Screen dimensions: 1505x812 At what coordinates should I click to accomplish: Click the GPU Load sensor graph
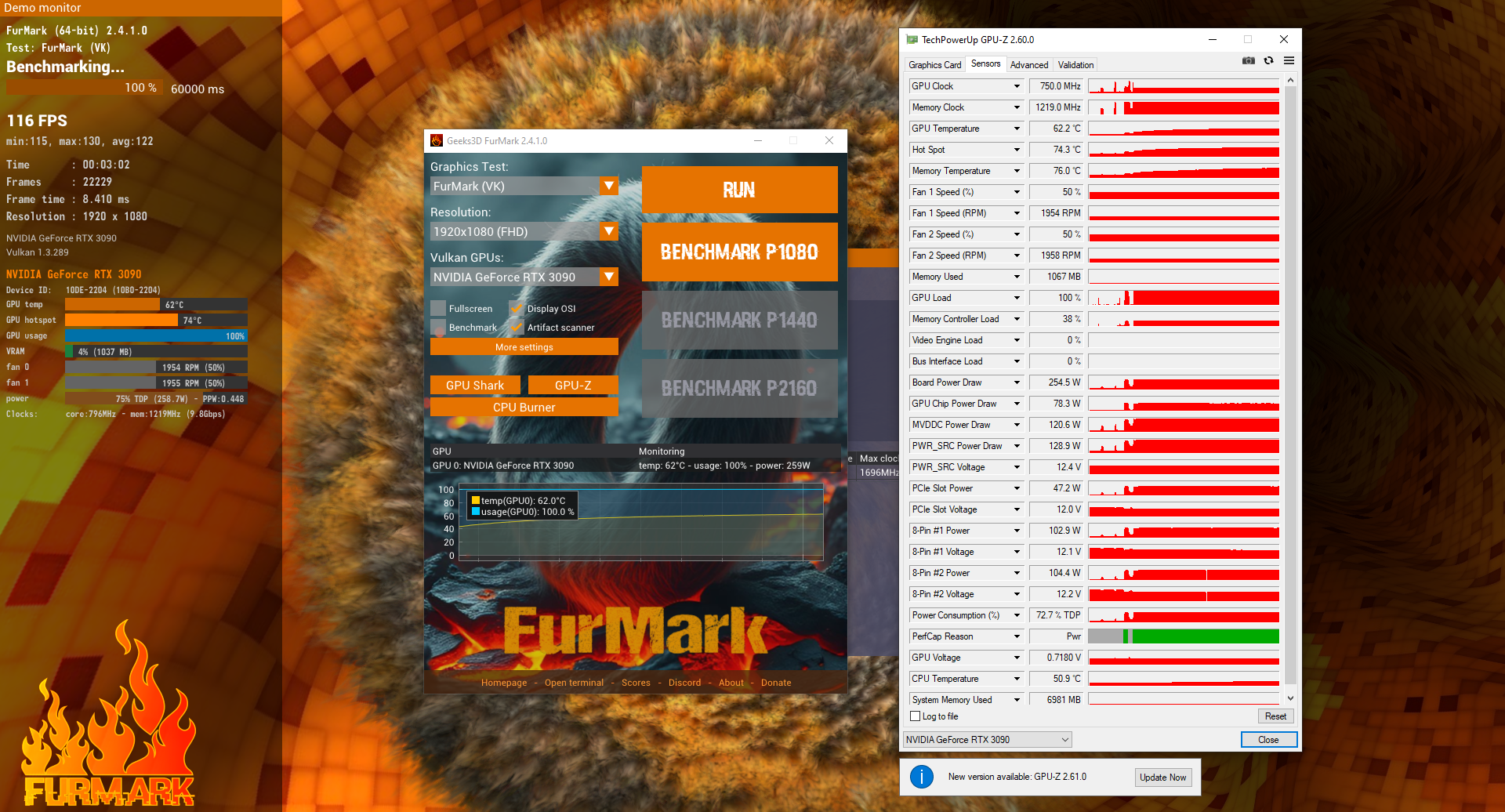pos(1184,298)
